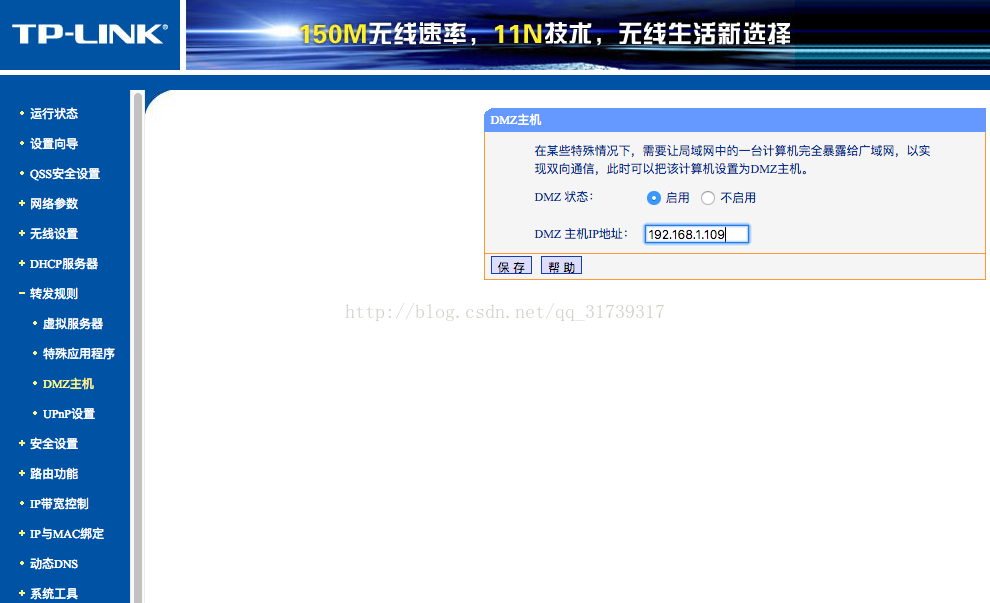The width and height of the screenshot is (990, 603).
Task: Open 运行状态 status page
Action: click(x=54, y=114)
